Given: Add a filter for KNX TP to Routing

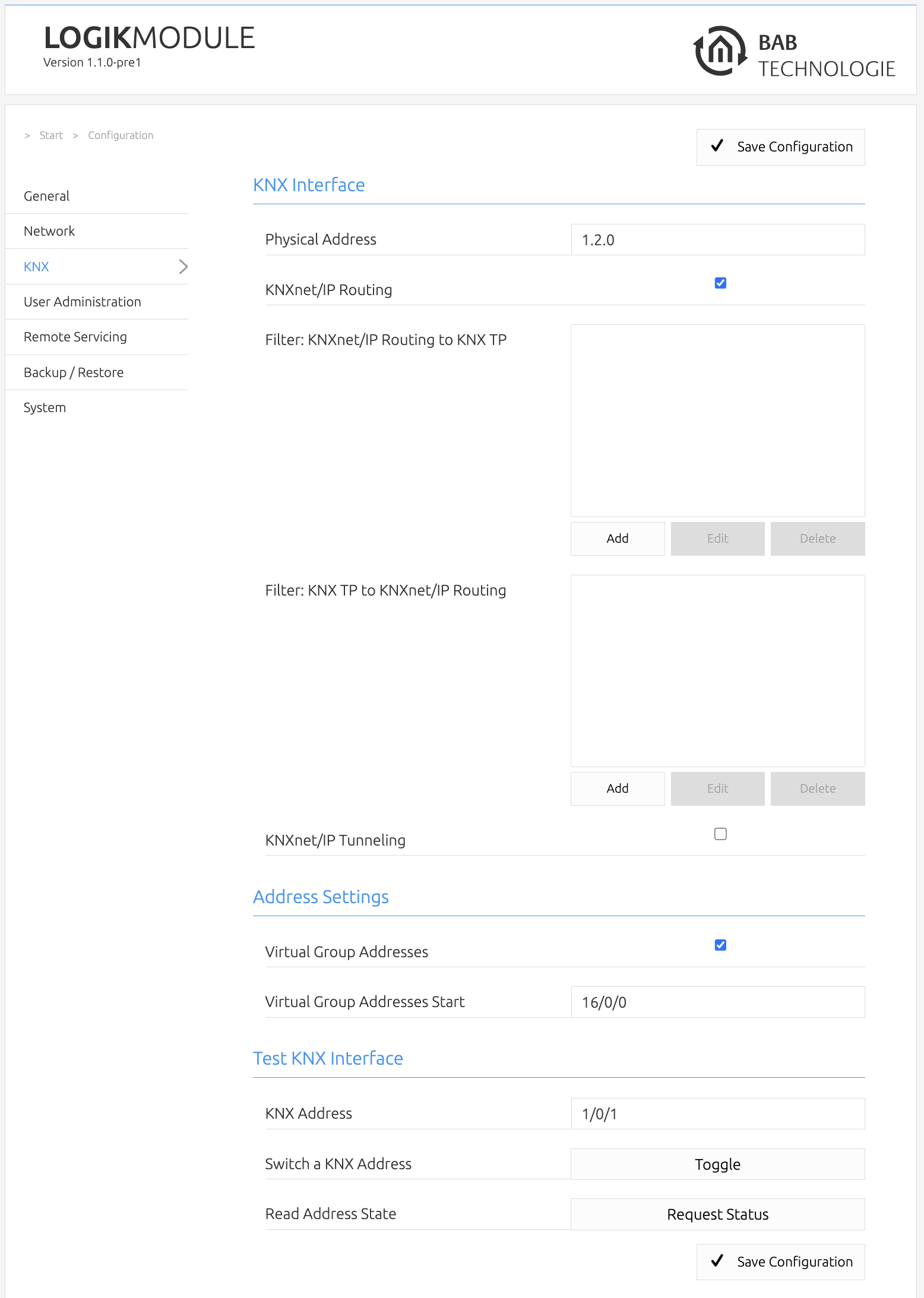Looking at the screenshot, I should (618, 789).
